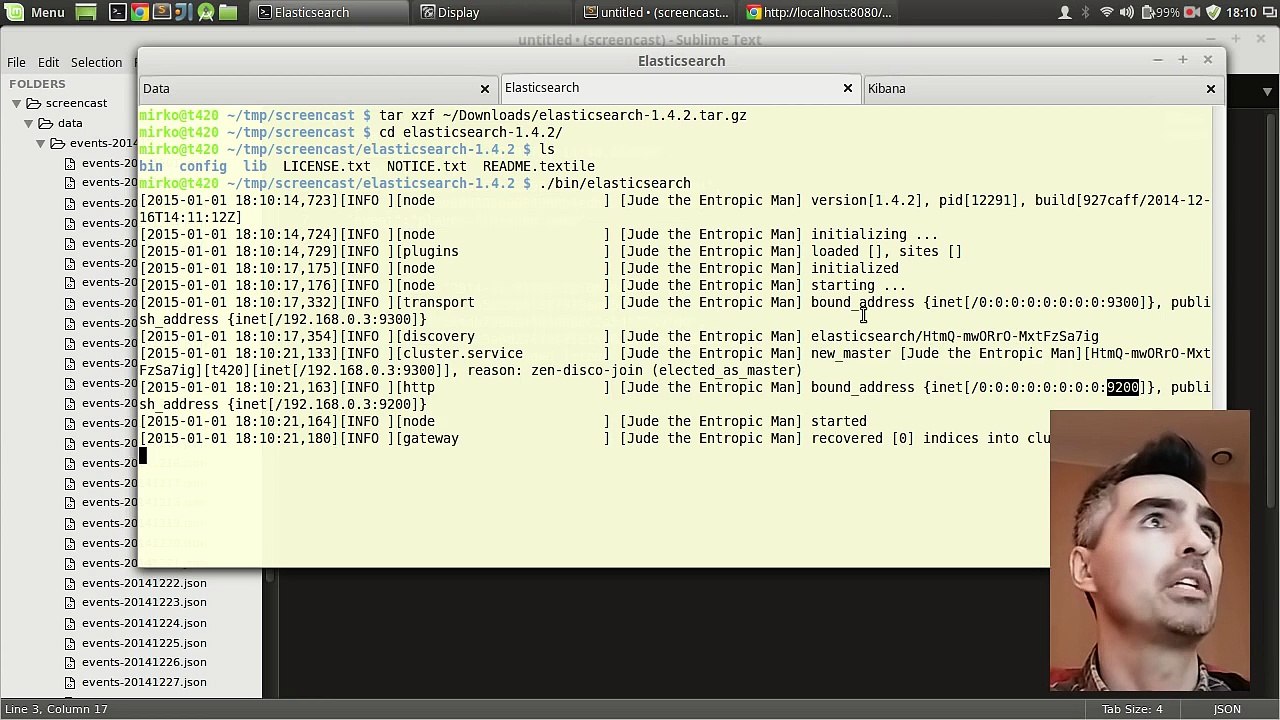The height and width of the screenshot is (720, 1280).
Task: Open events-20141222.json in sidebar
Action: tap(144, 583)
